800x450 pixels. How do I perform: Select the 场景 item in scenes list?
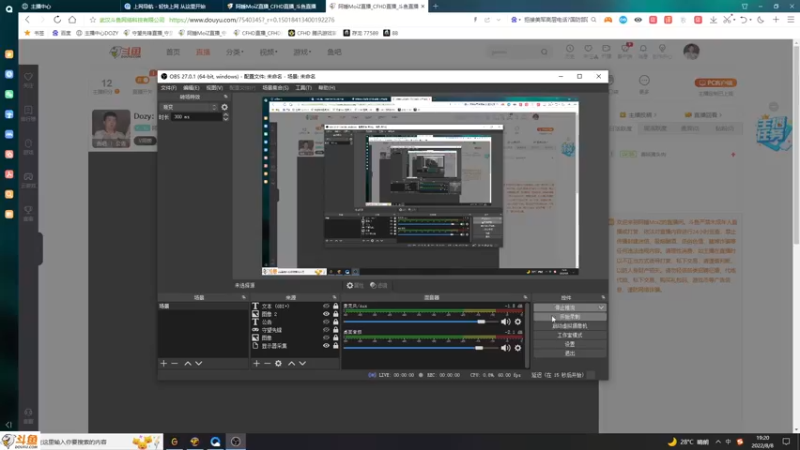point(203,306)
